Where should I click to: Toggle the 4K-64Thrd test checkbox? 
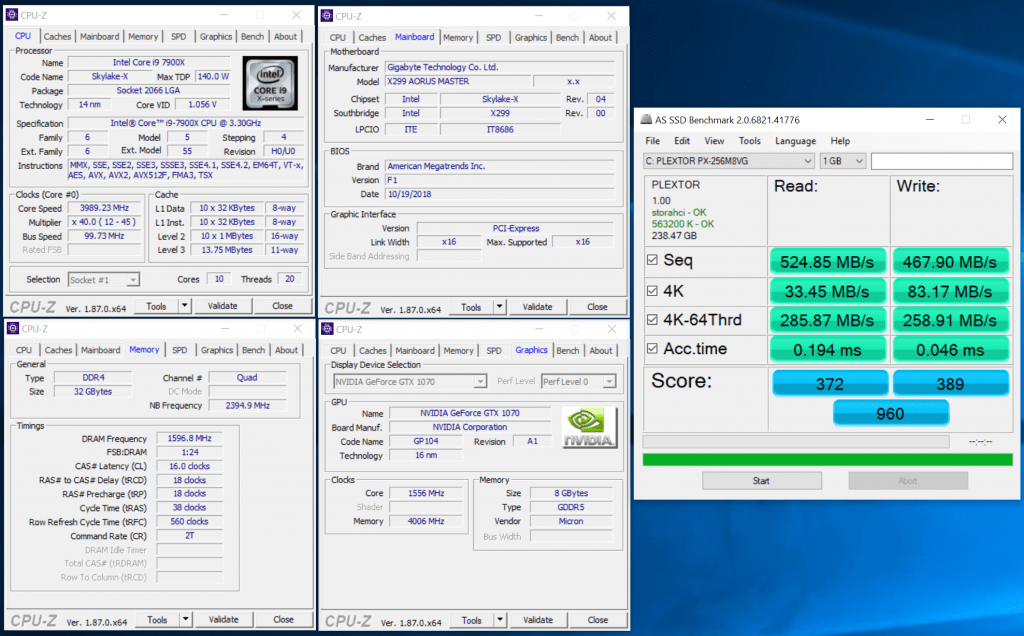pyautogui.click(x=652, y=320)
